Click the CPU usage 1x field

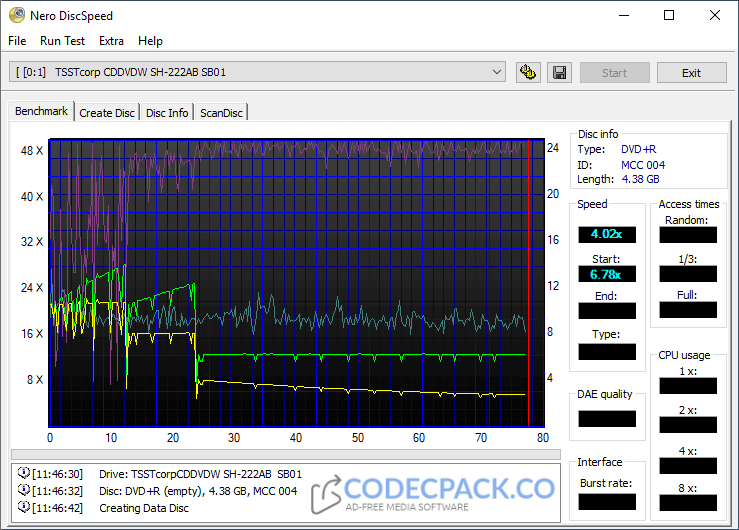[688, 386]
